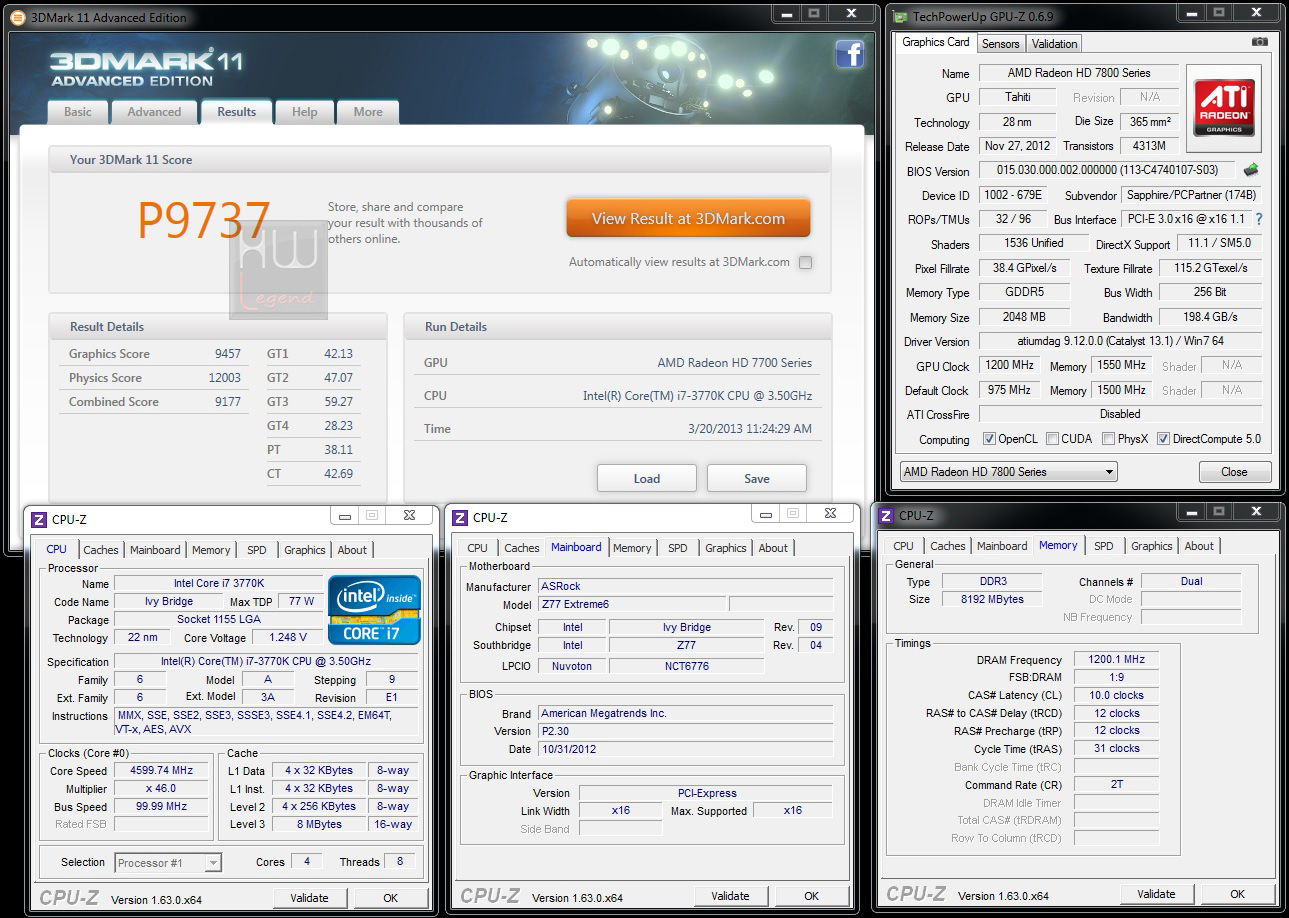Viewport: 1289px width, 918px height.
Task: Click OK in CPU-Z Memory window
Action: point(1238,894)
